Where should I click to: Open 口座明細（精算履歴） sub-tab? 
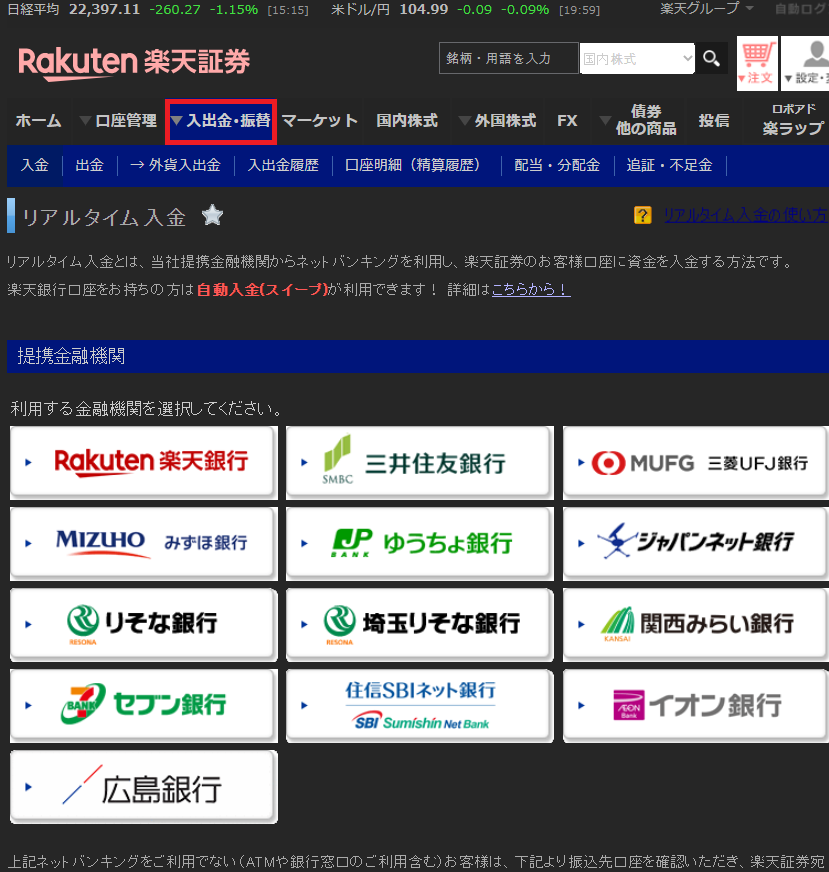tap(415, 165)
